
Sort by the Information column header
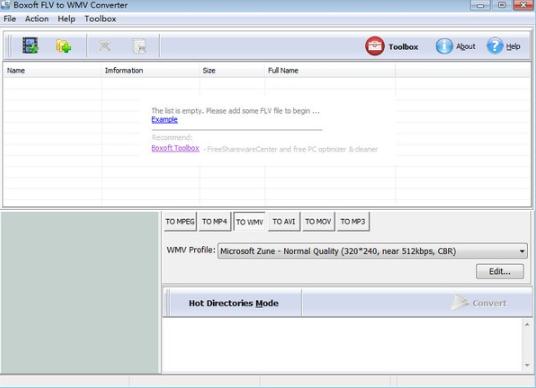(x=150, y=70)
